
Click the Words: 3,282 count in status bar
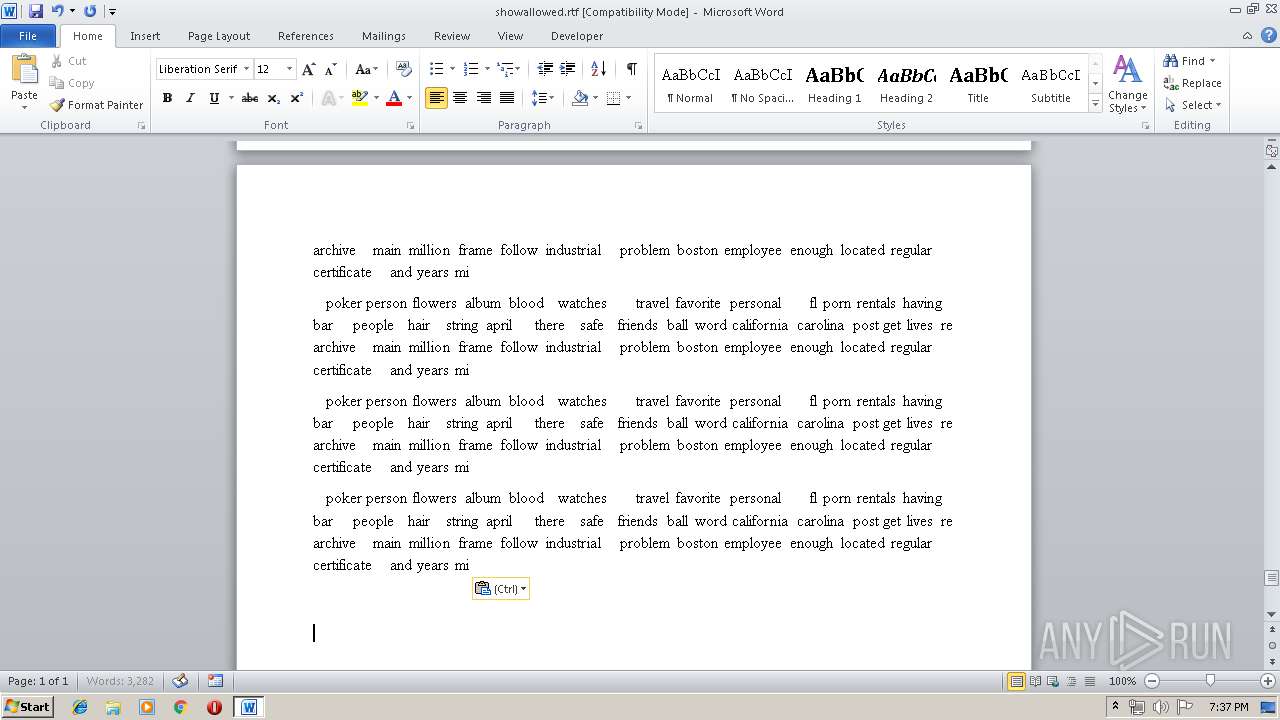coord(121,681)
